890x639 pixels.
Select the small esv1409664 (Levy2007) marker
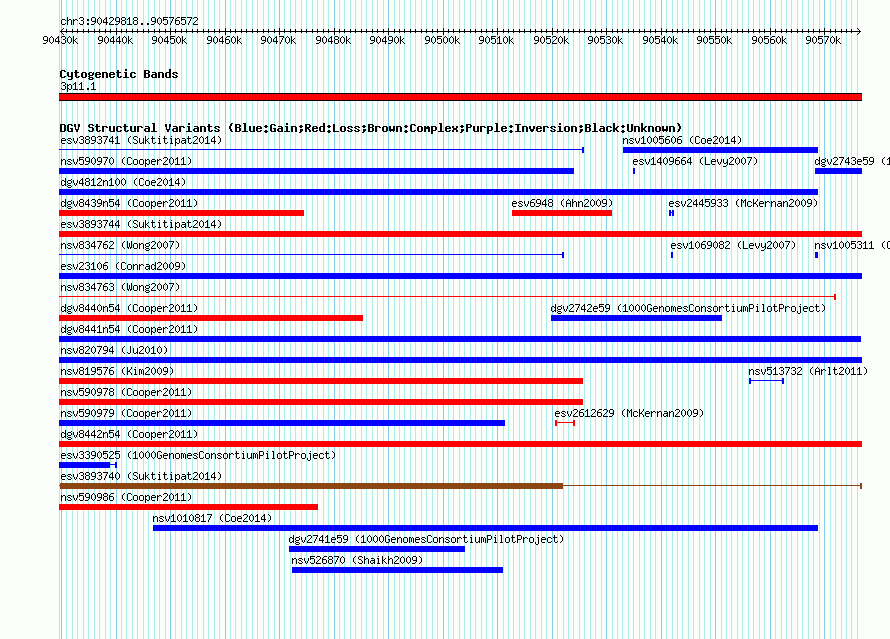[634, 171]
